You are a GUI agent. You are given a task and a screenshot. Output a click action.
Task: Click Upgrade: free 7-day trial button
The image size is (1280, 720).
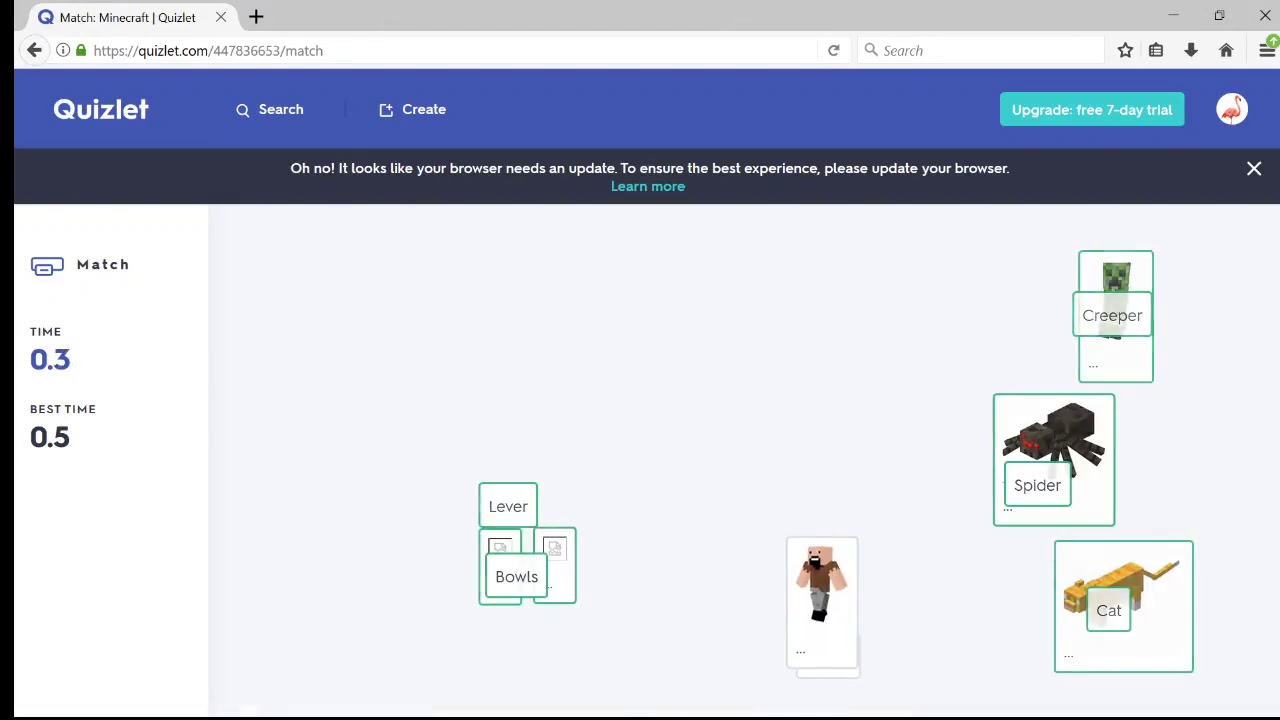tap(1092, 110)
